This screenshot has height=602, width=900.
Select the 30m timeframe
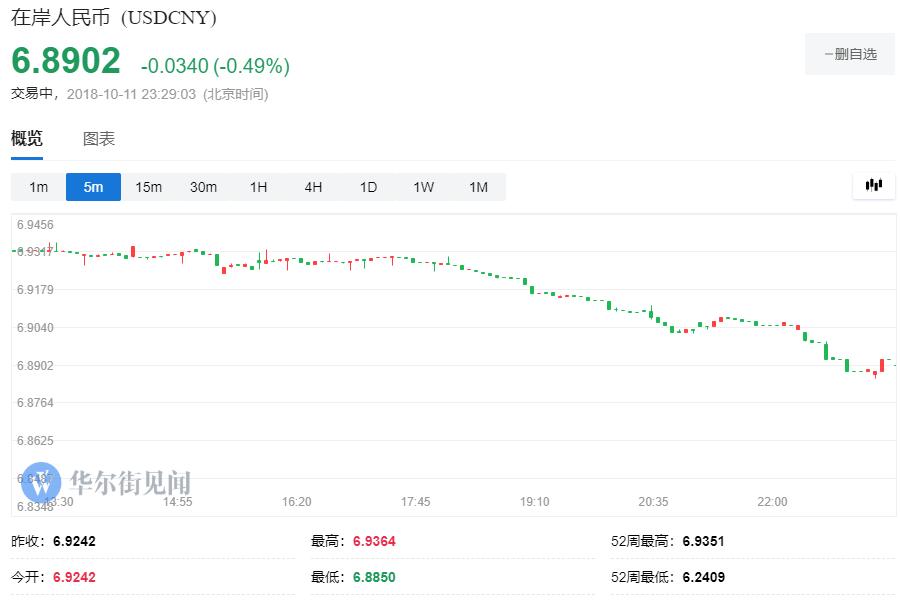(x=203, y=187)
